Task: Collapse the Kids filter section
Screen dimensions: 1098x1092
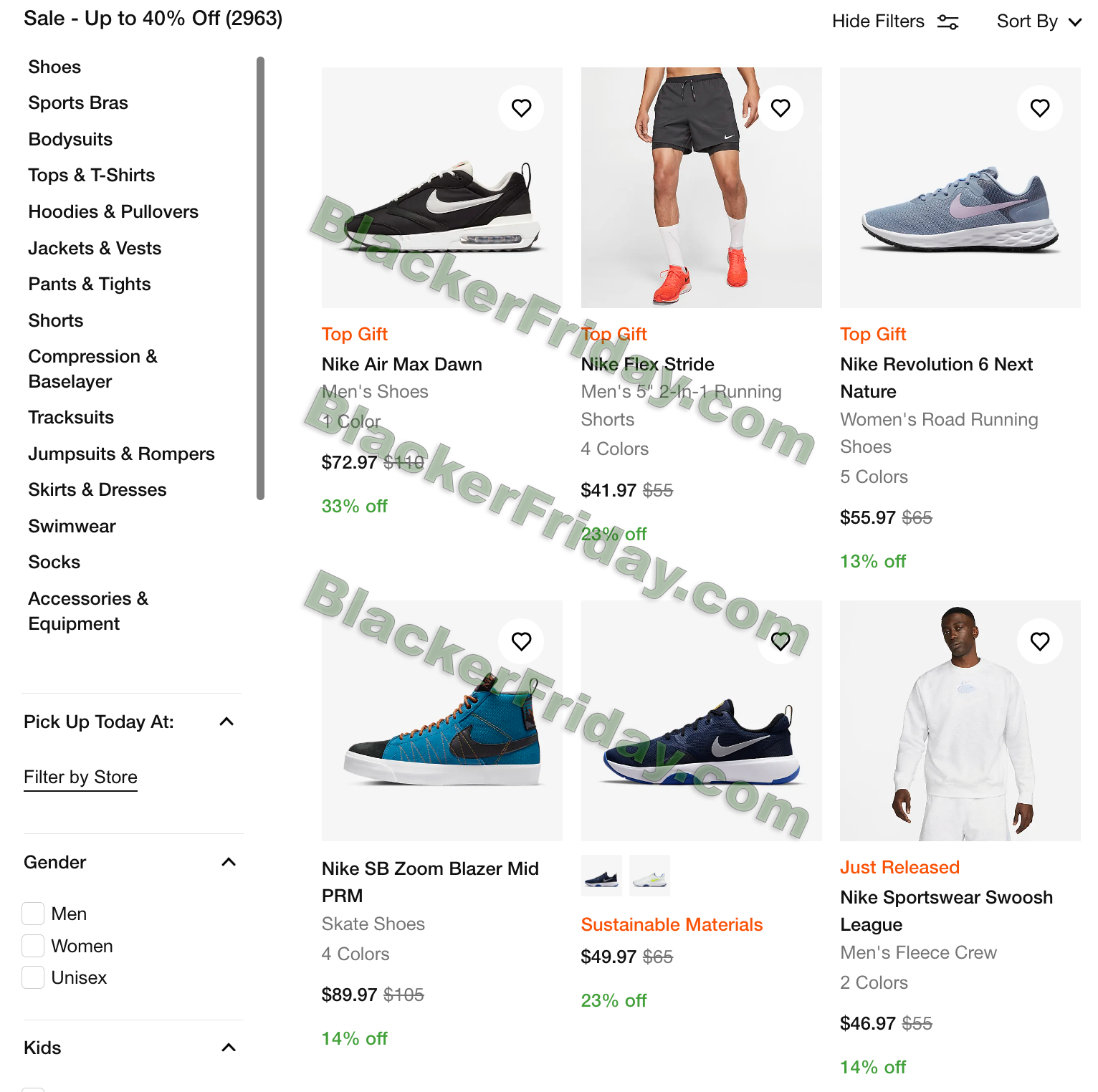Action: [229, 1048]
